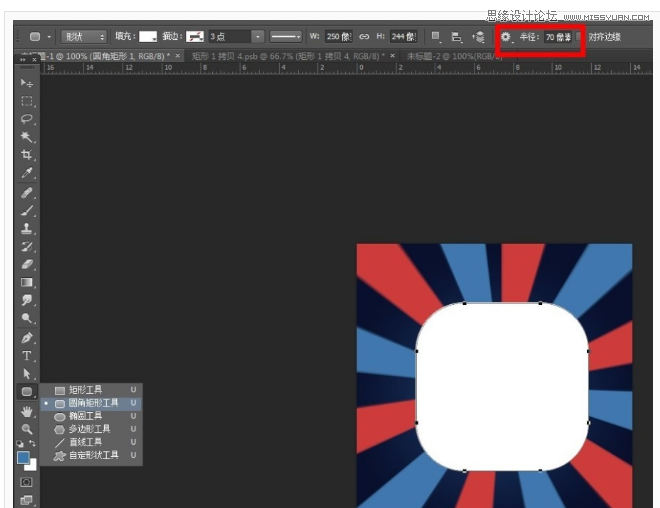This screenshot has width=660, height=508.
Task: Choose 自定形状工具 from the flyout
Action: click(x=91, y=455)
